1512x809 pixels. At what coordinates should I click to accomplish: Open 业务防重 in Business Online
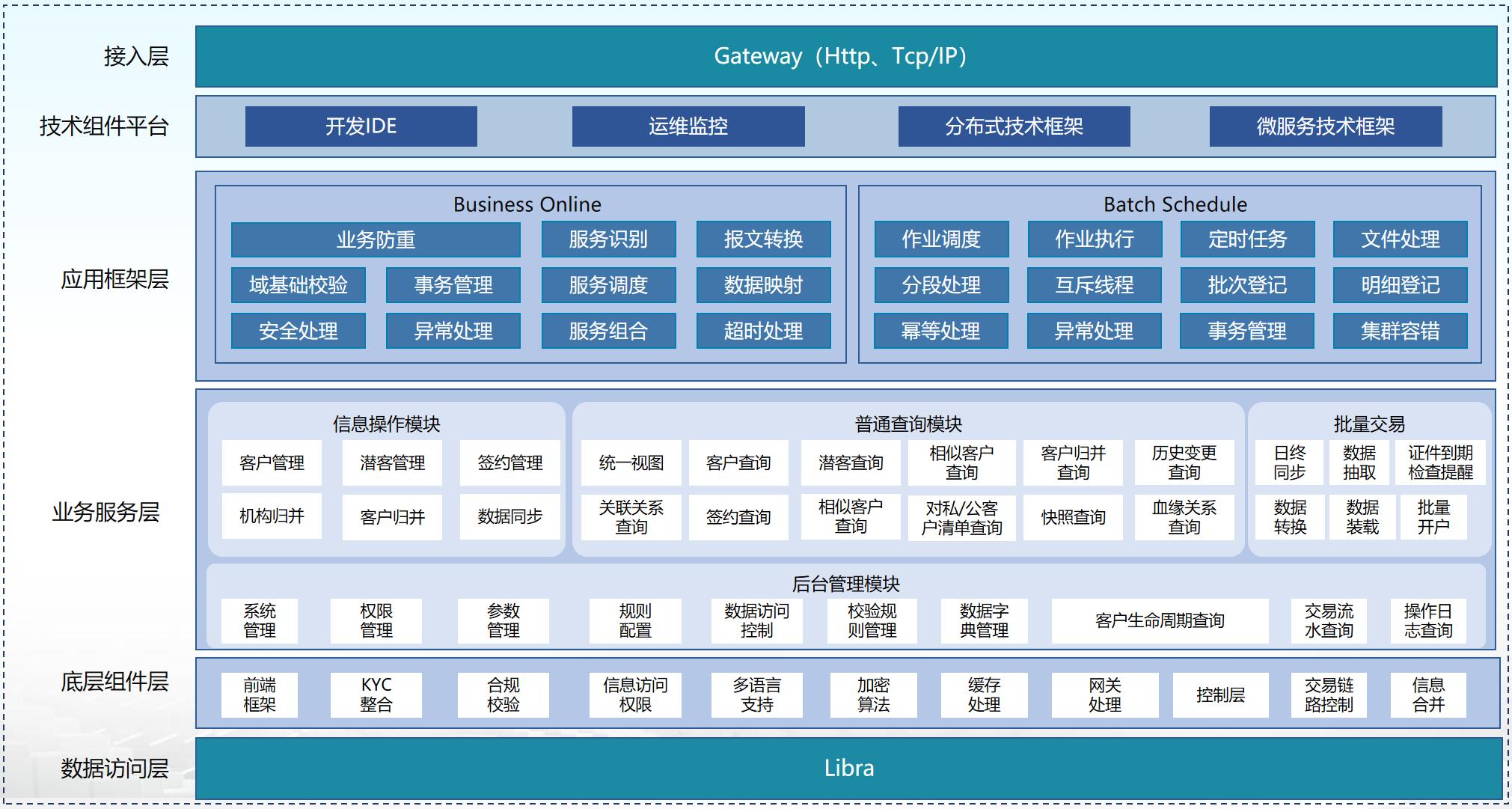pyautogui.click(x=376, y=239)
